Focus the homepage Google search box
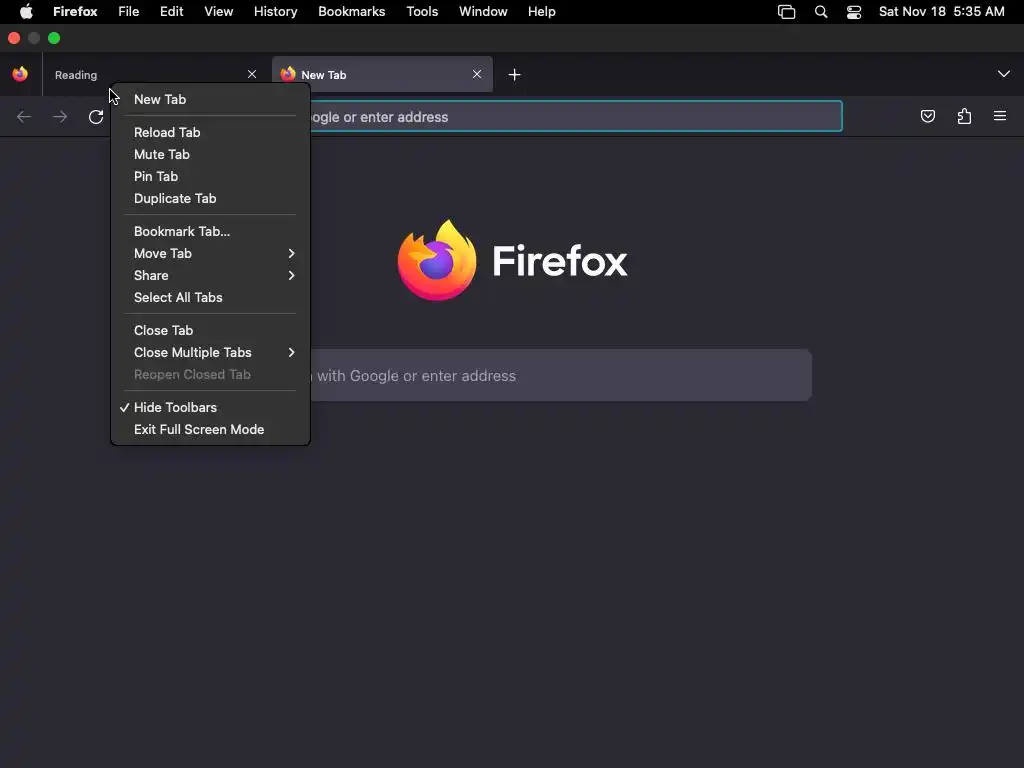 (x=559, y=376)
